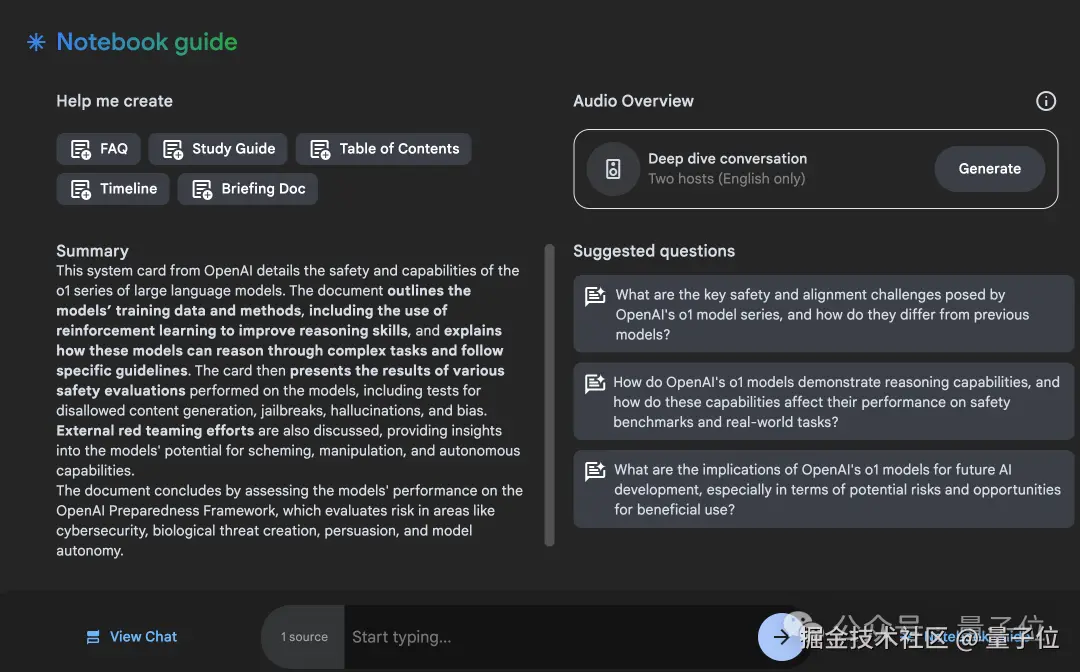Click the 1 source chip

coord(303,637)
